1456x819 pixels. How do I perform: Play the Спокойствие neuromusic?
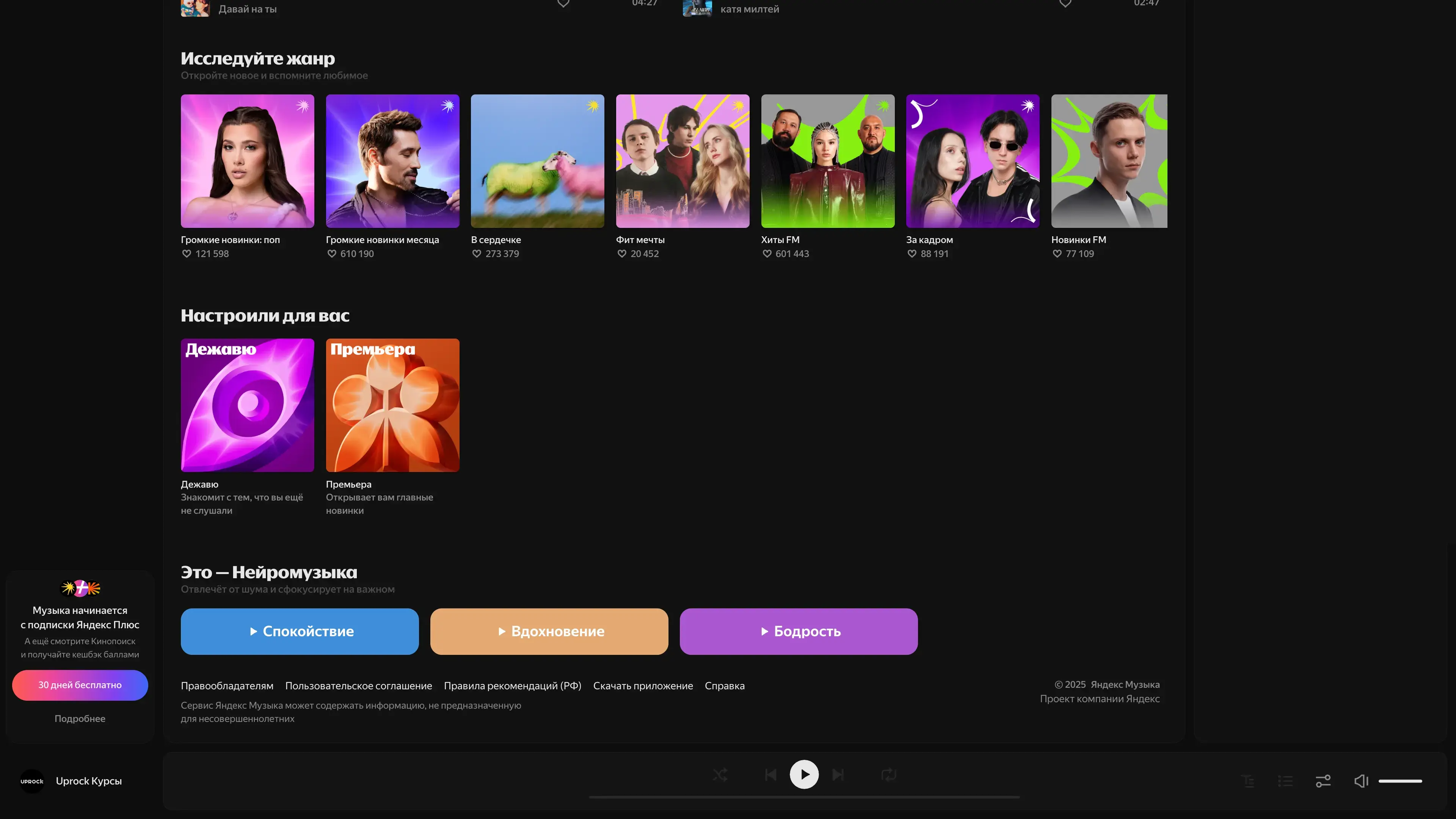[x=300, y=631]
